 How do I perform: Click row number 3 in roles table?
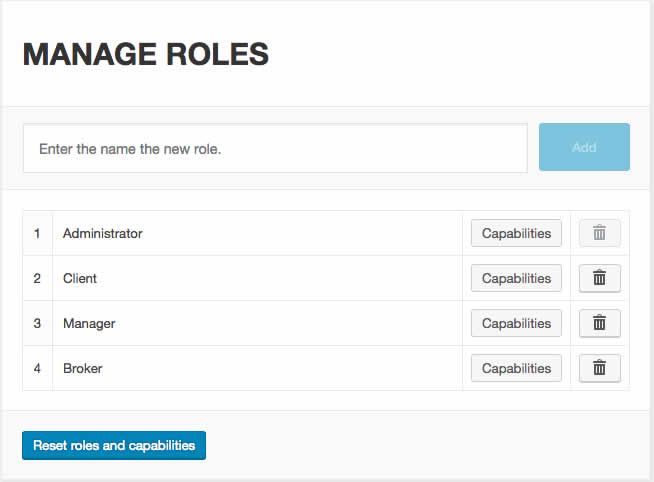[37, 323]
